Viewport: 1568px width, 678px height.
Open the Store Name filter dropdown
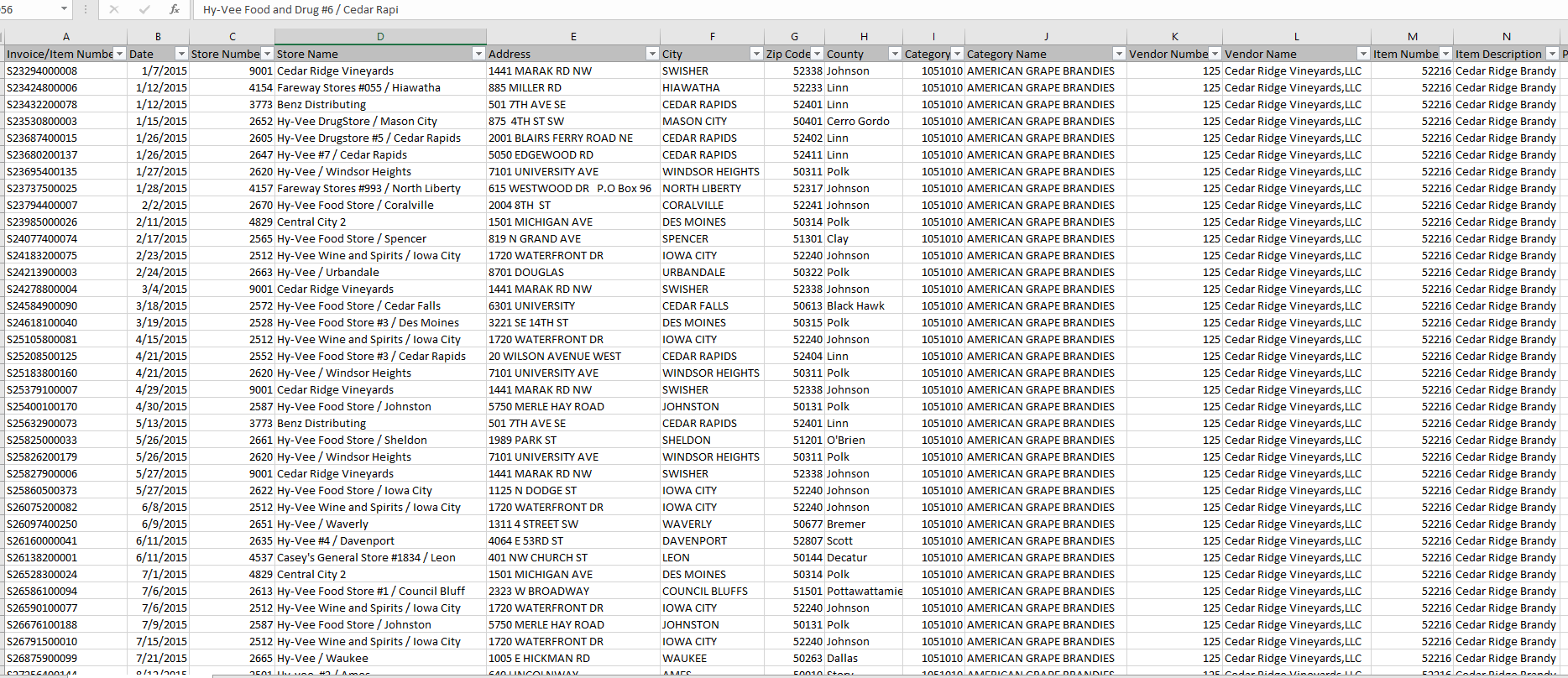pyautogui.click(x=478, y=54)
